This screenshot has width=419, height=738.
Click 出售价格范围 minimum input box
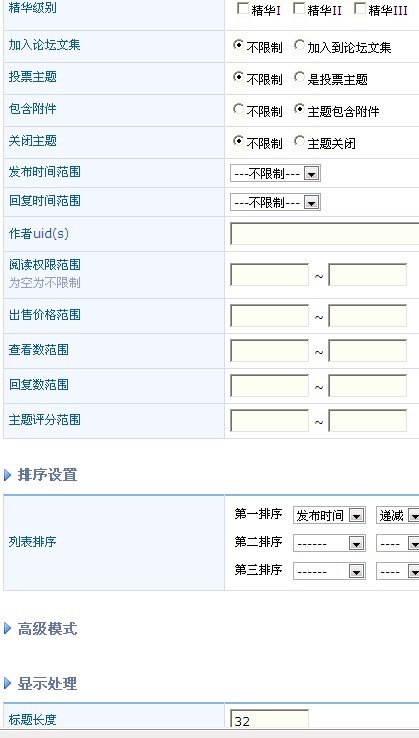click(269, 316)
